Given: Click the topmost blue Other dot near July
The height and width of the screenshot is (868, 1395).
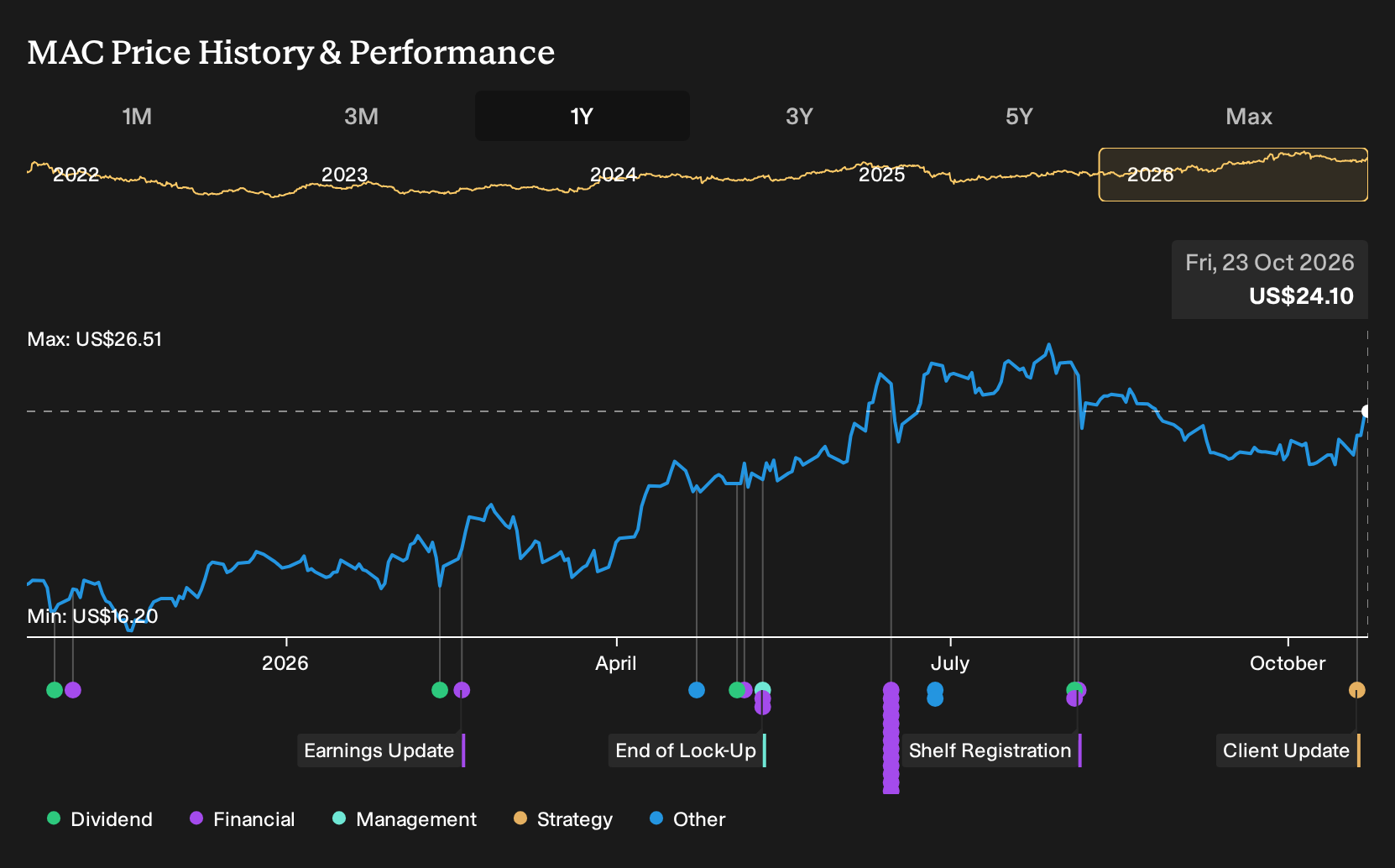Looking at the screenshot, I should click(x=935, y=689).
